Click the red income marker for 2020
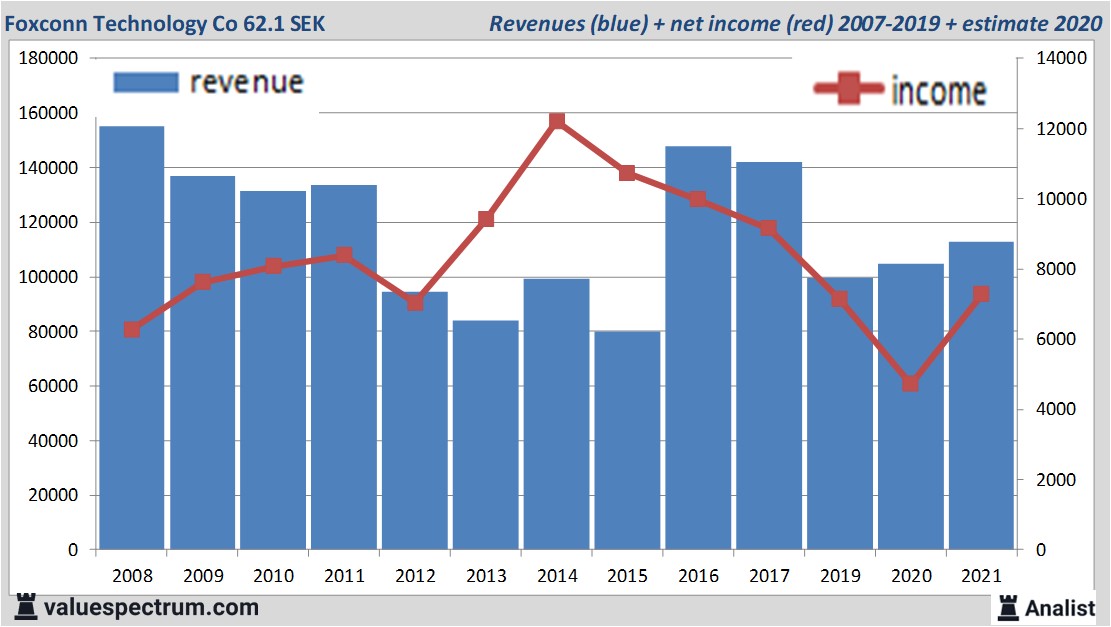The width and height of the screenshot is (1111, 627). point(910,384)
